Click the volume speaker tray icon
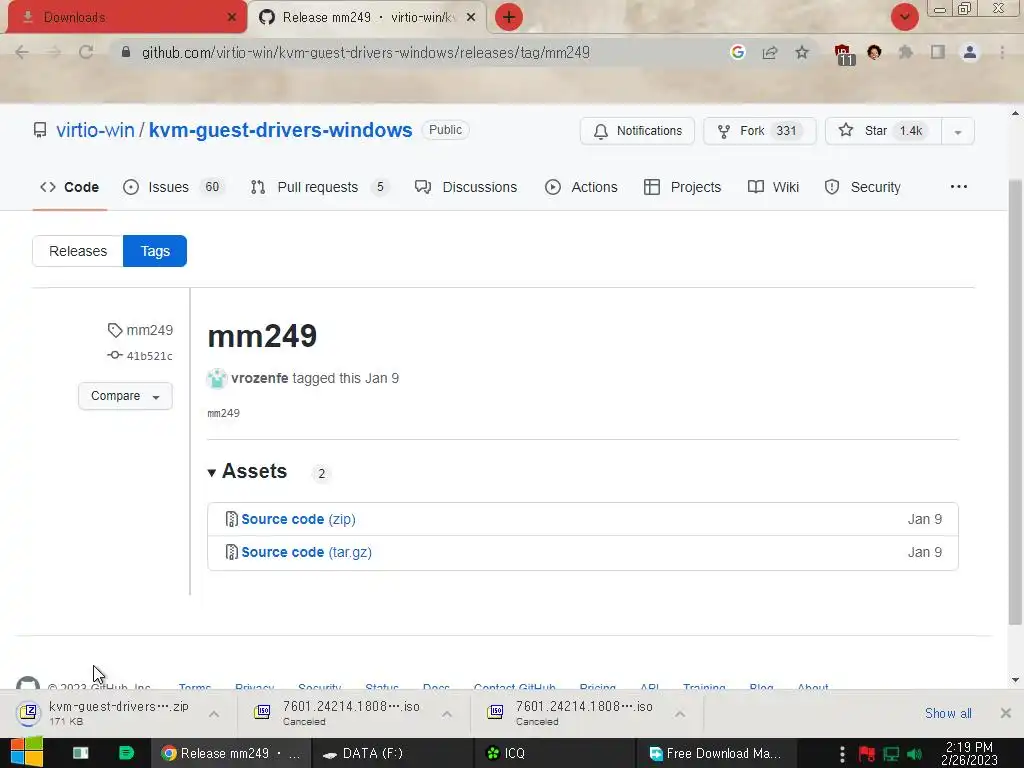This screenshot has width=1024, height=768. (x=914, y=754)
